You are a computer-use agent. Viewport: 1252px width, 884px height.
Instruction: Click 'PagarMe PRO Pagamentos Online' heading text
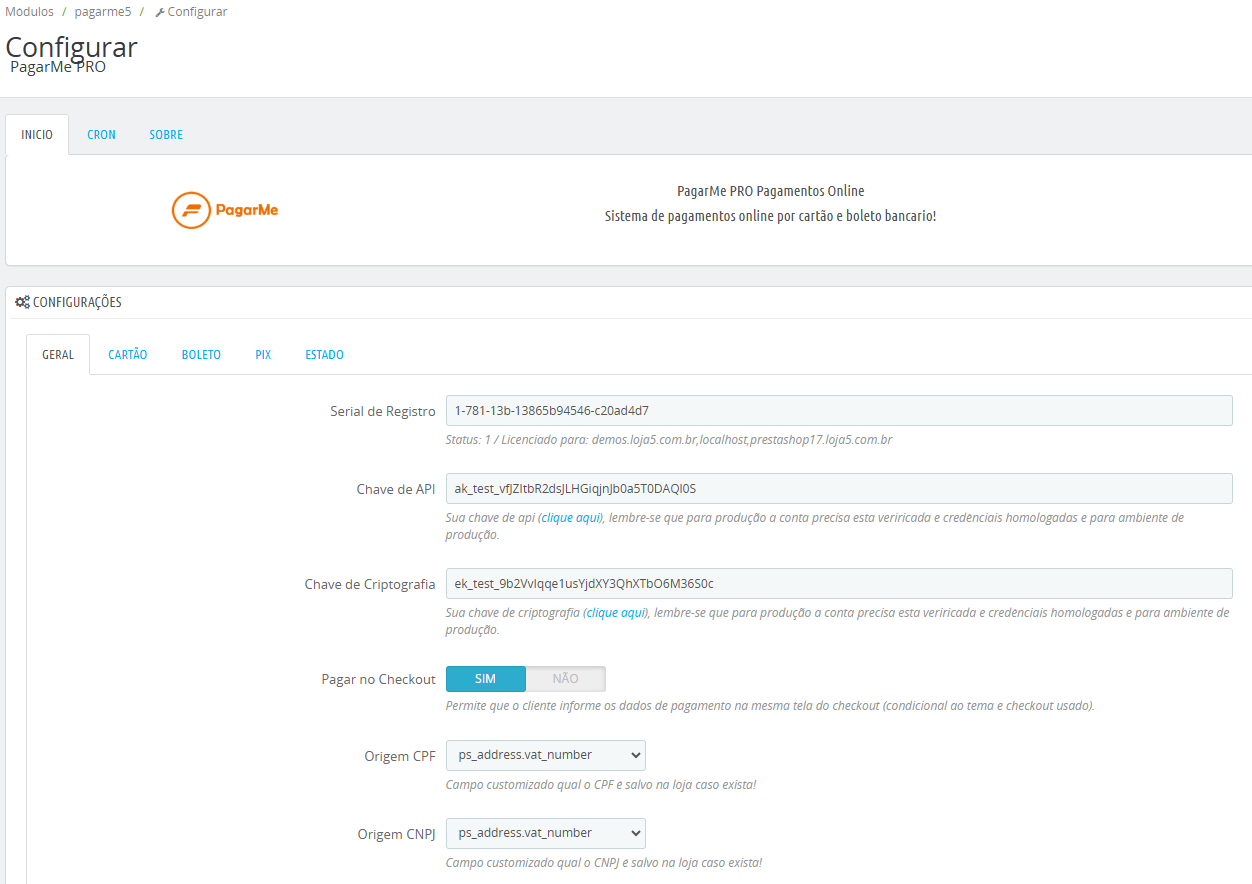(x=771, y=191)
